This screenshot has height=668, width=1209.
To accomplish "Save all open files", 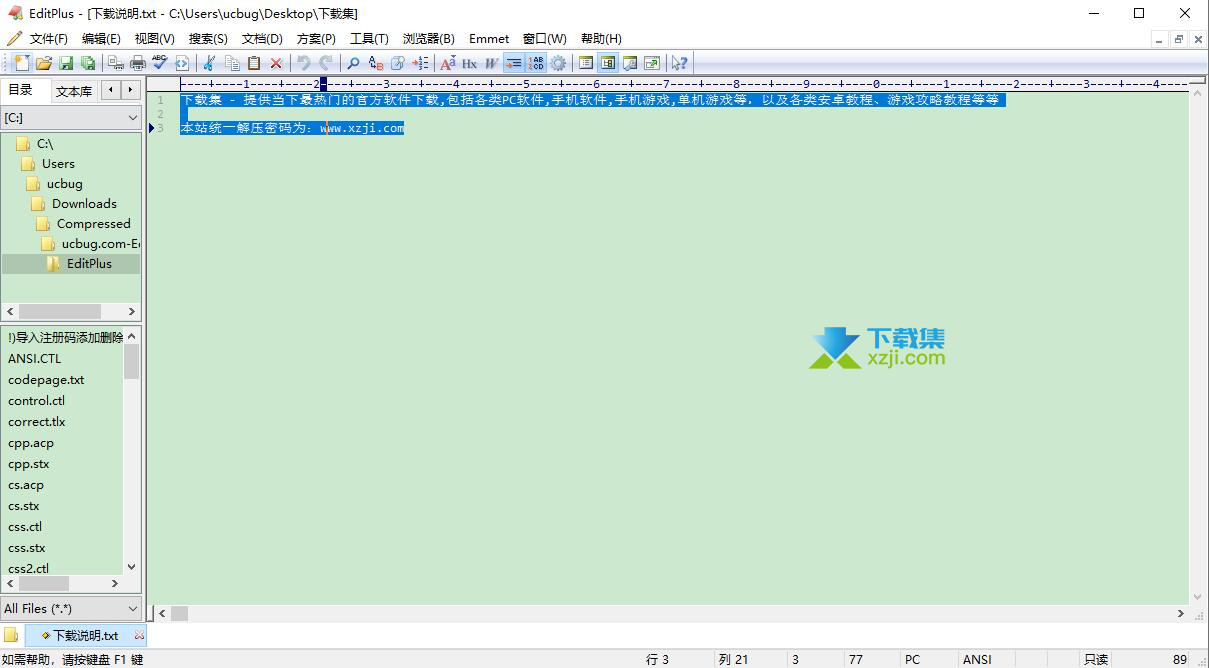I will click(x=88, y=63).
